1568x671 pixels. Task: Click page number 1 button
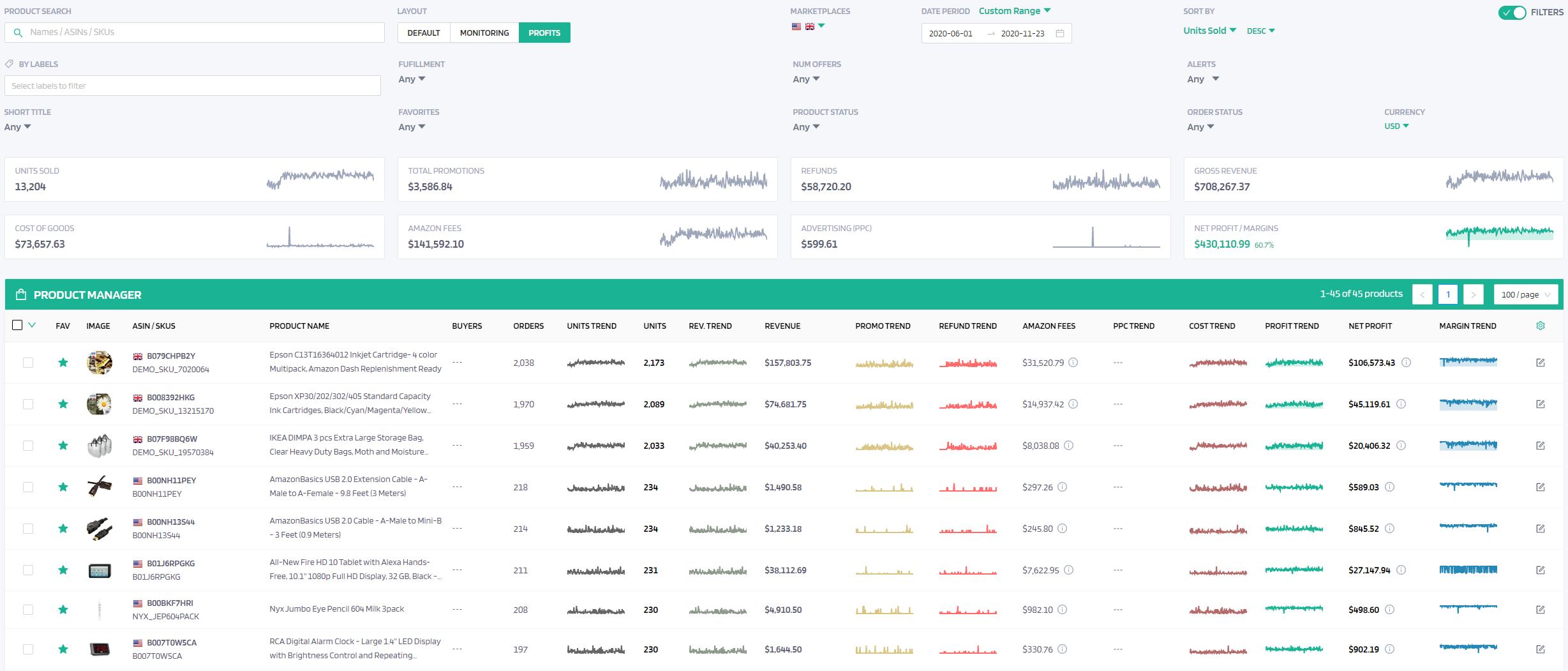click(1448, 294)
